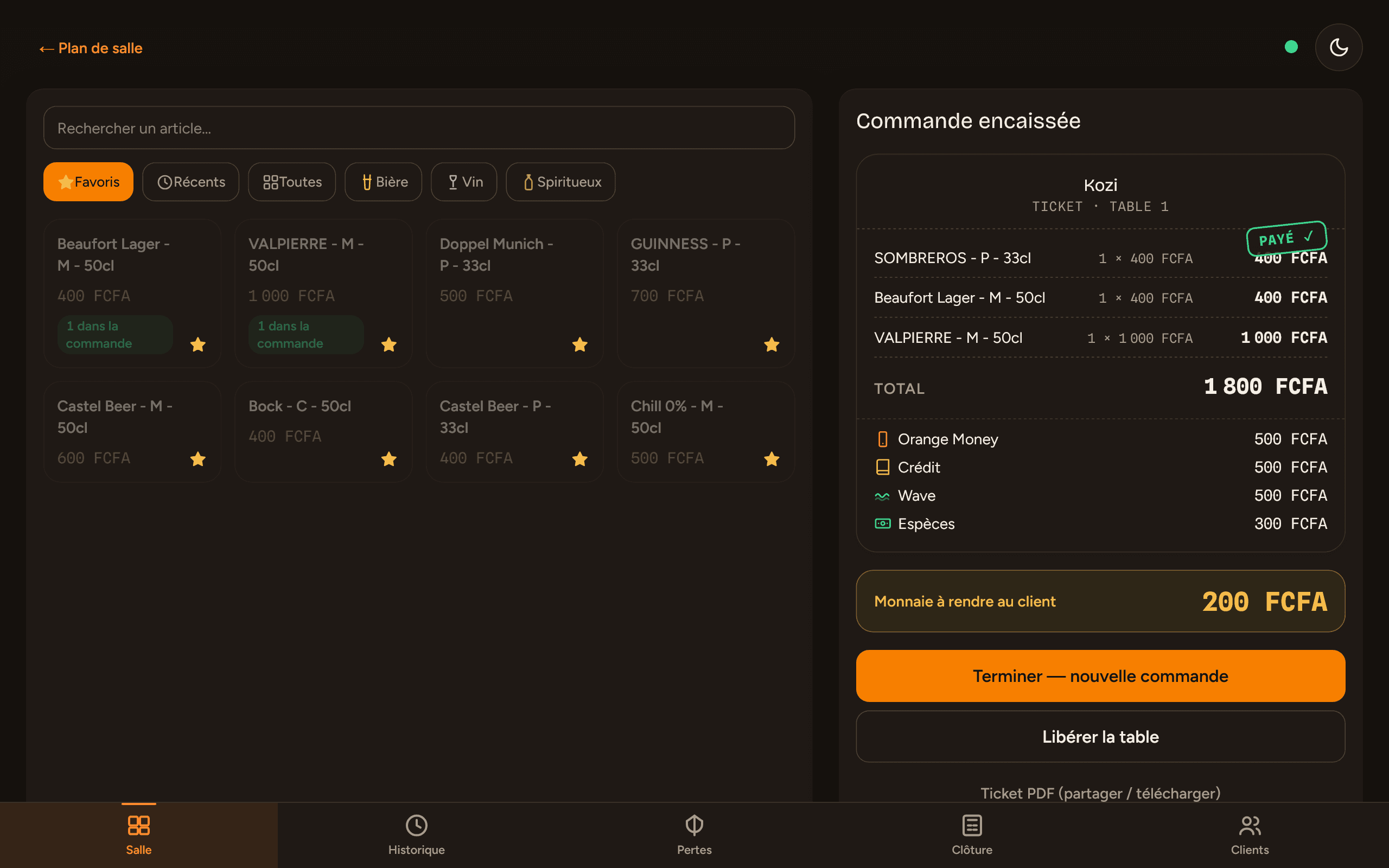
Task: Show Toutes categories
Action: click(x=291, y=182)
